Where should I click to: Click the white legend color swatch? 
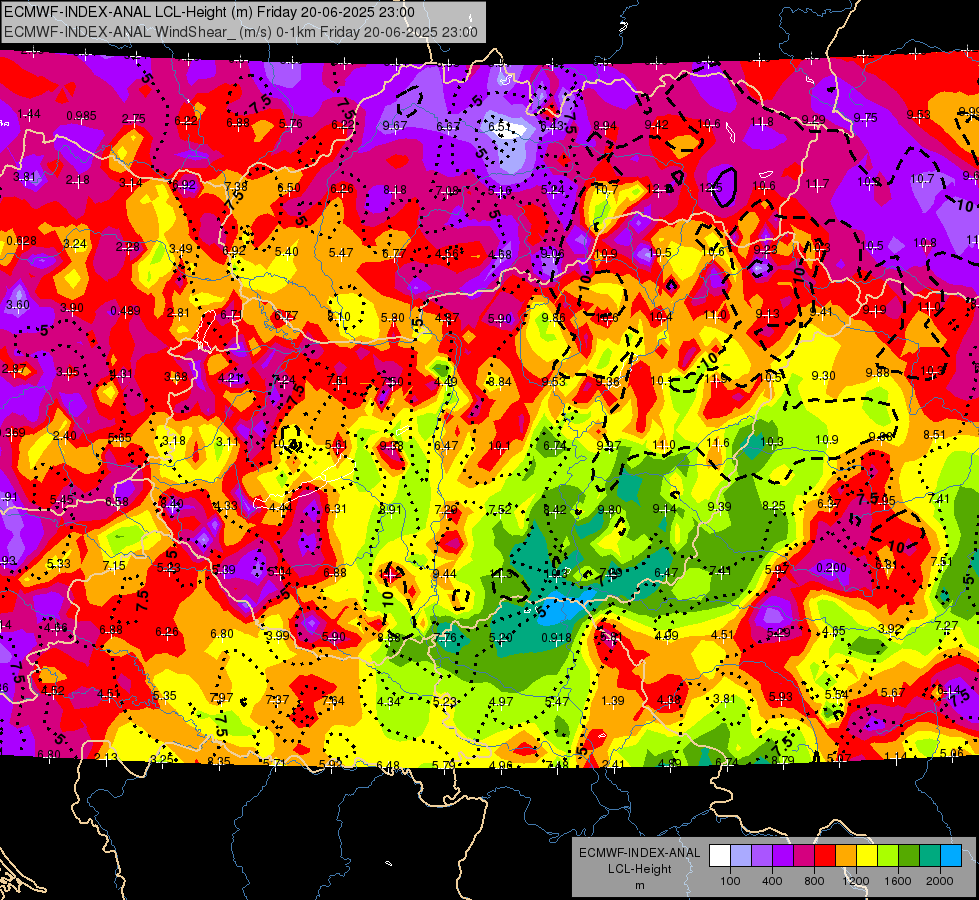pyautogui.click(x=720, y=856)
